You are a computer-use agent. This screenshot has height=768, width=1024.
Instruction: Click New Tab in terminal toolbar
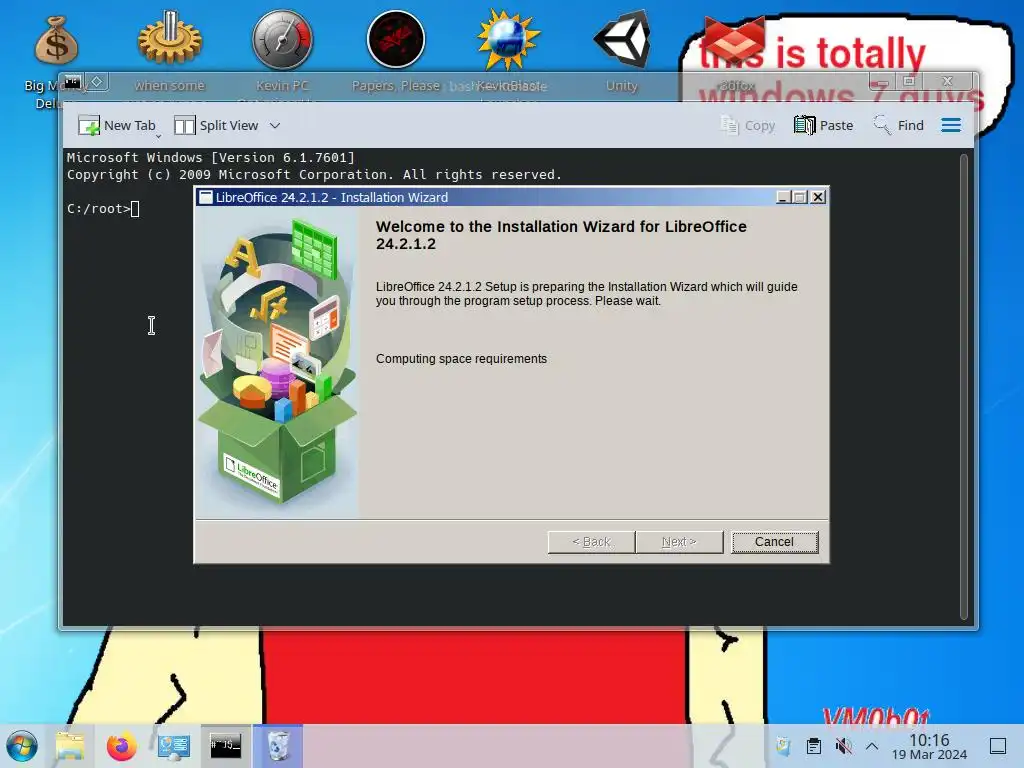pos(116,125)
